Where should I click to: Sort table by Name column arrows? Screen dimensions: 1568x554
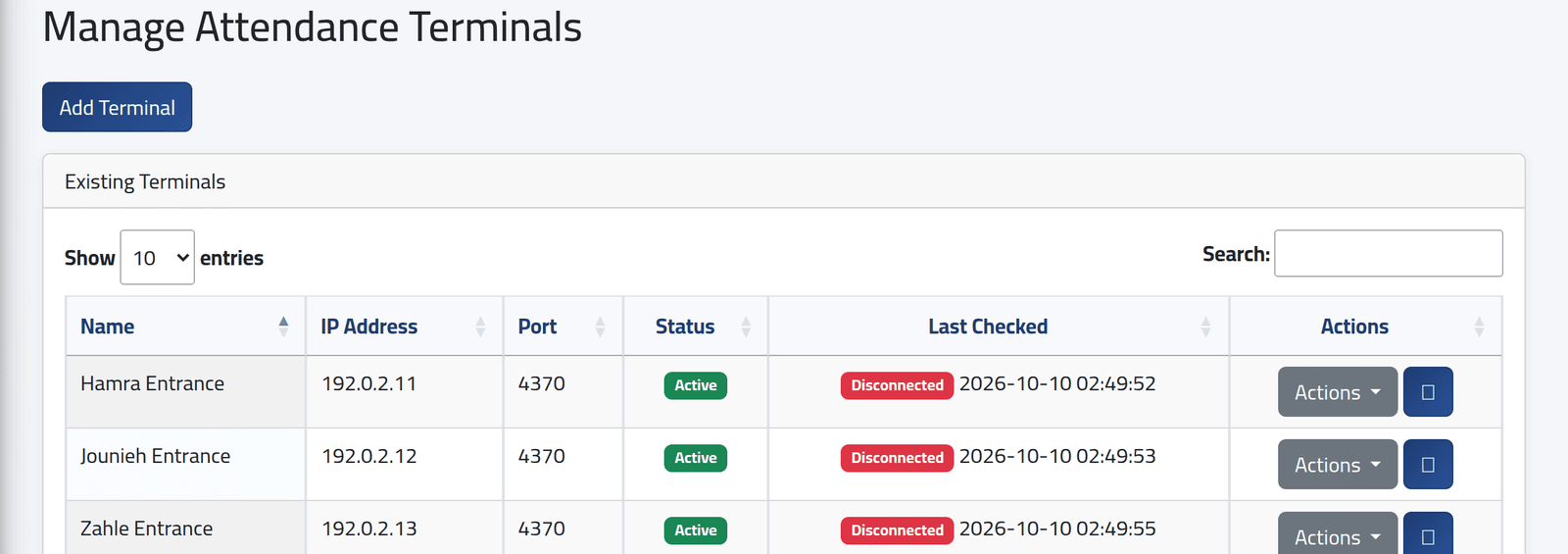coord(283,327)
